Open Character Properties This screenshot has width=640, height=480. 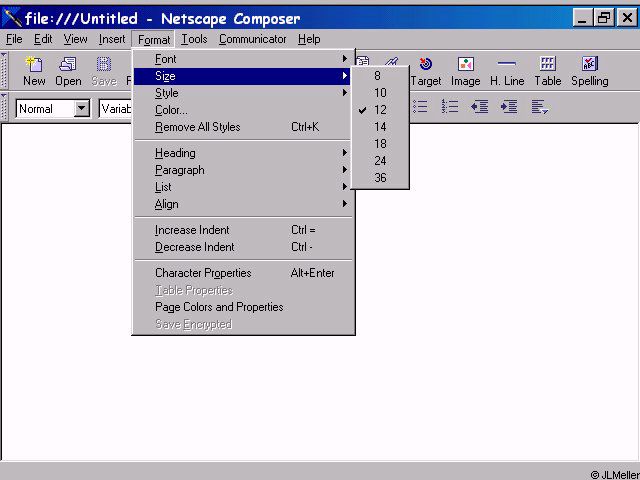pyautogui.click(x=243, y=273)
